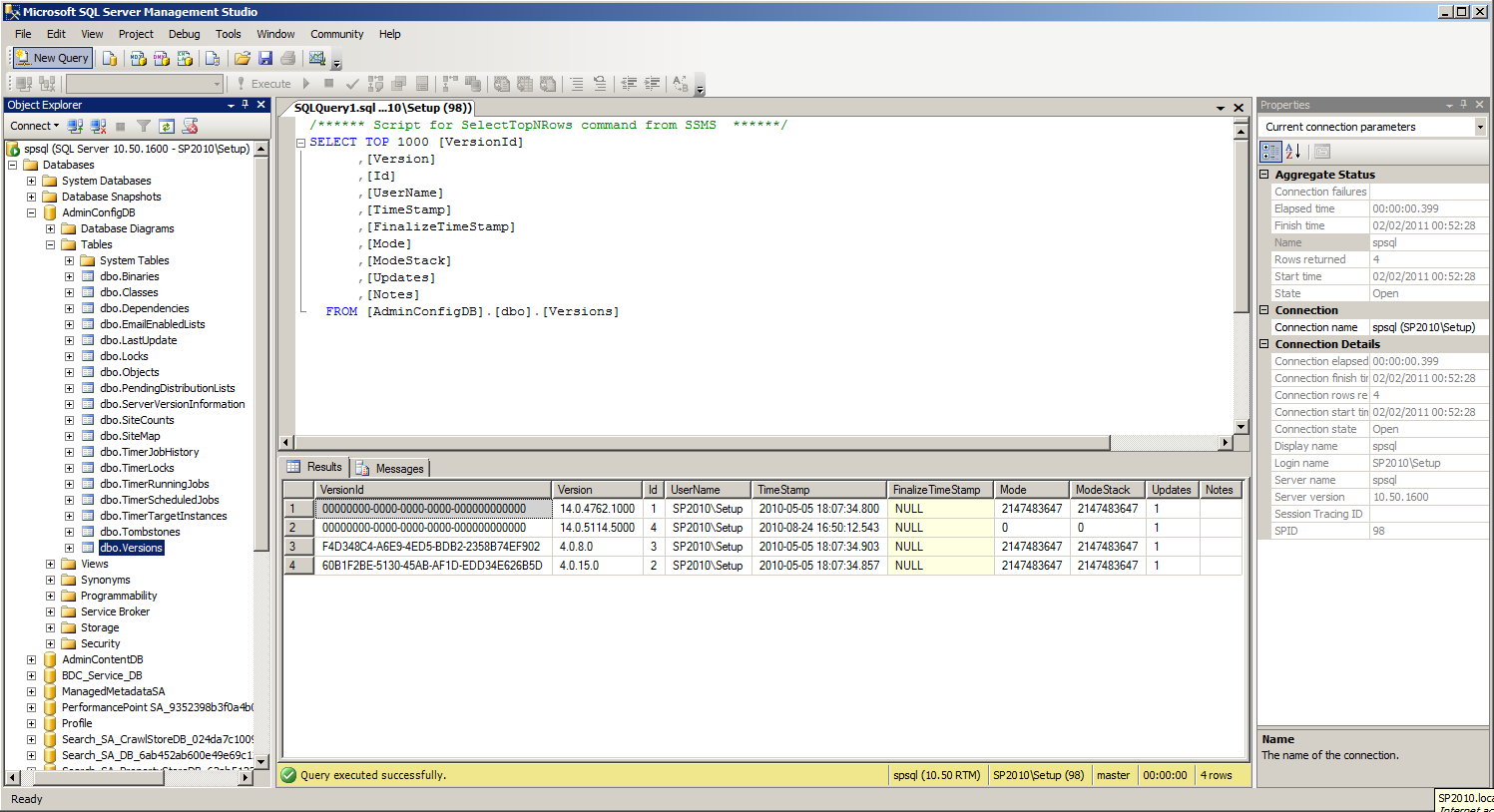
Task: Toggle Categorized view in Properties panel
Action: pyautogui.click(x=1270, y=152)
